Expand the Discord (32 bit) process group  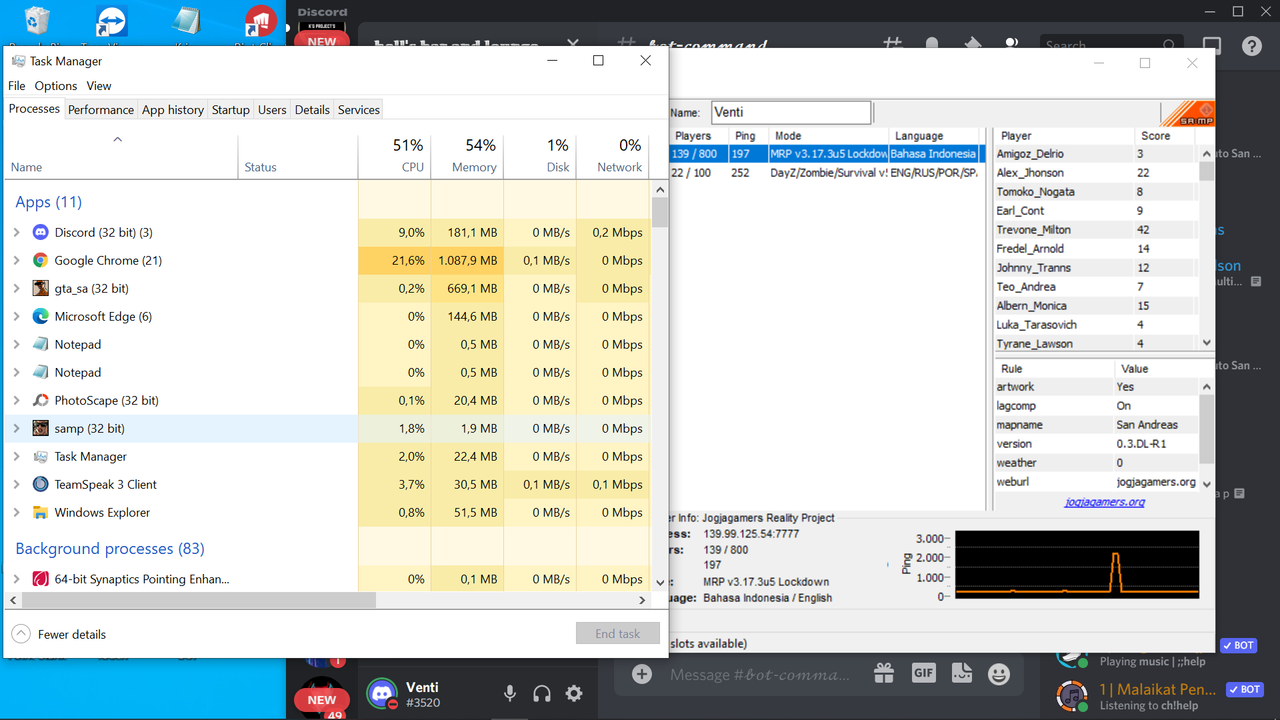tap(16, 232)
